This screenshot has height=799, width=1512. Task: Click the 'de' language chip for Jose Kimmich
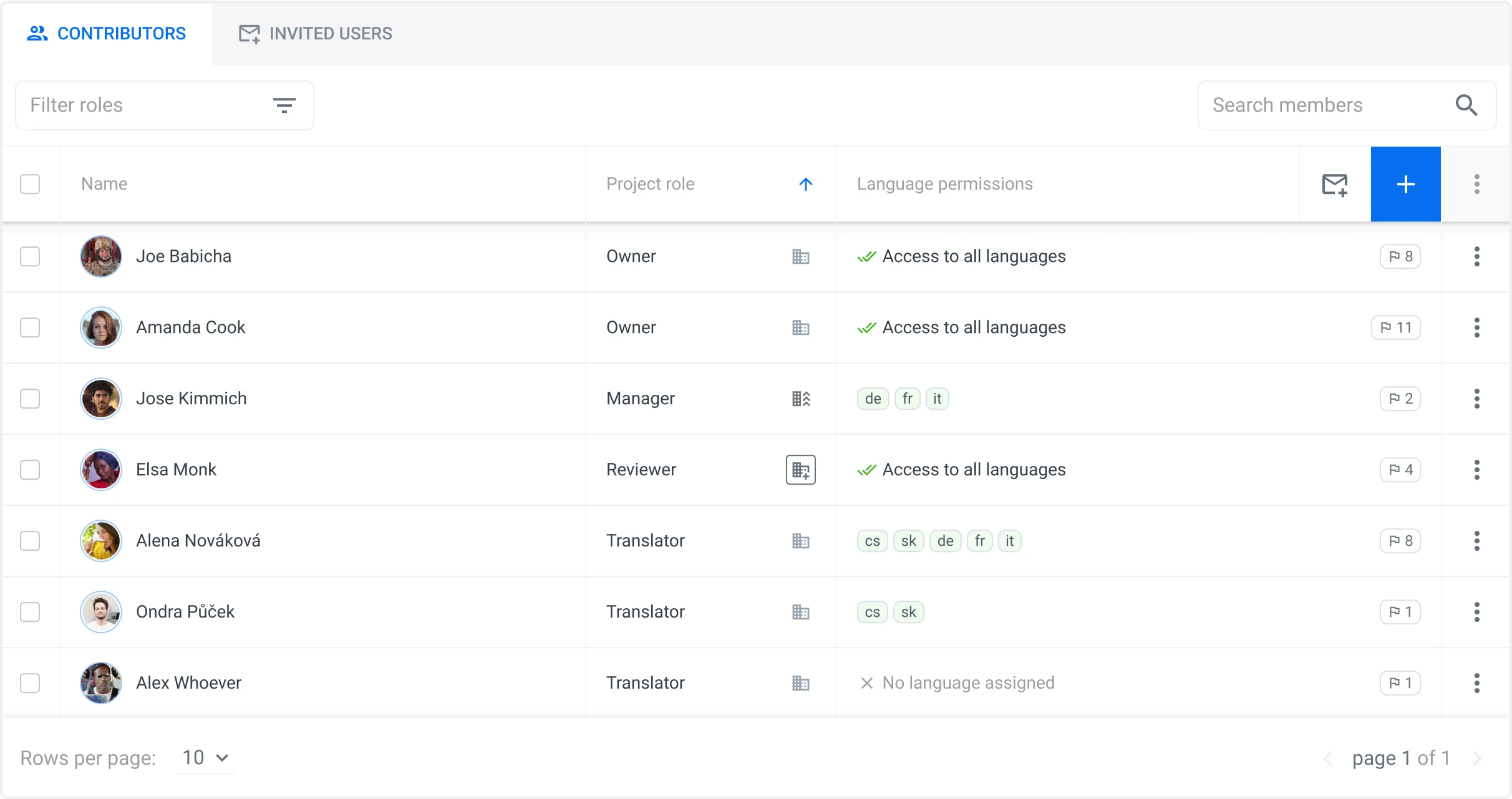click(x=873, y=399)
